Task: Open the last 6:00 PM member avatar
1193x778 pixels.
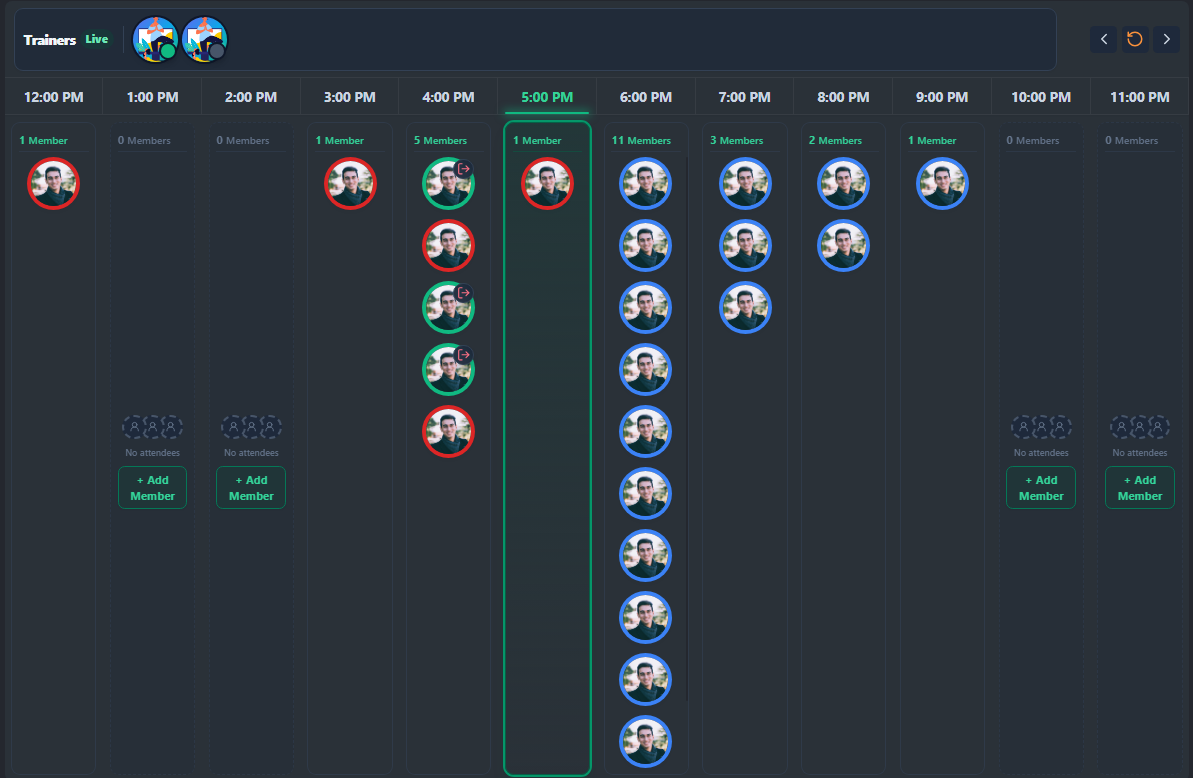Action: (x=645, y=741)
